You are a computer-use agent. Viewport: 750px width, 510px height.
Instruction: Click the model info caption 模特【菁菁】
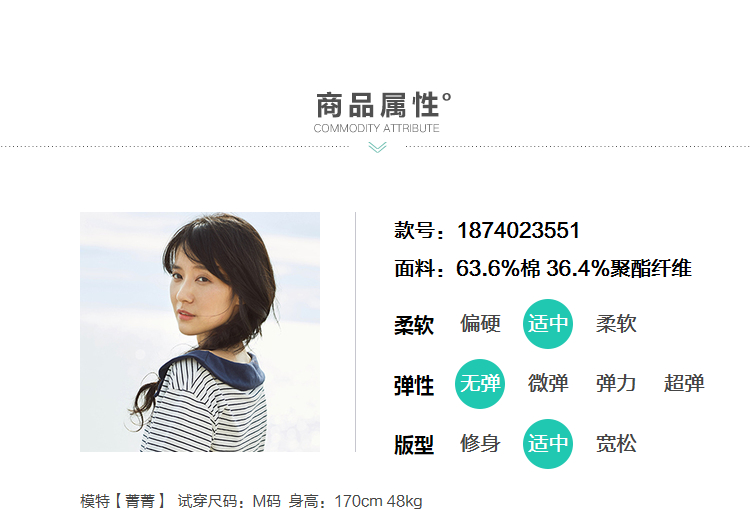click(x=123, y=501)
